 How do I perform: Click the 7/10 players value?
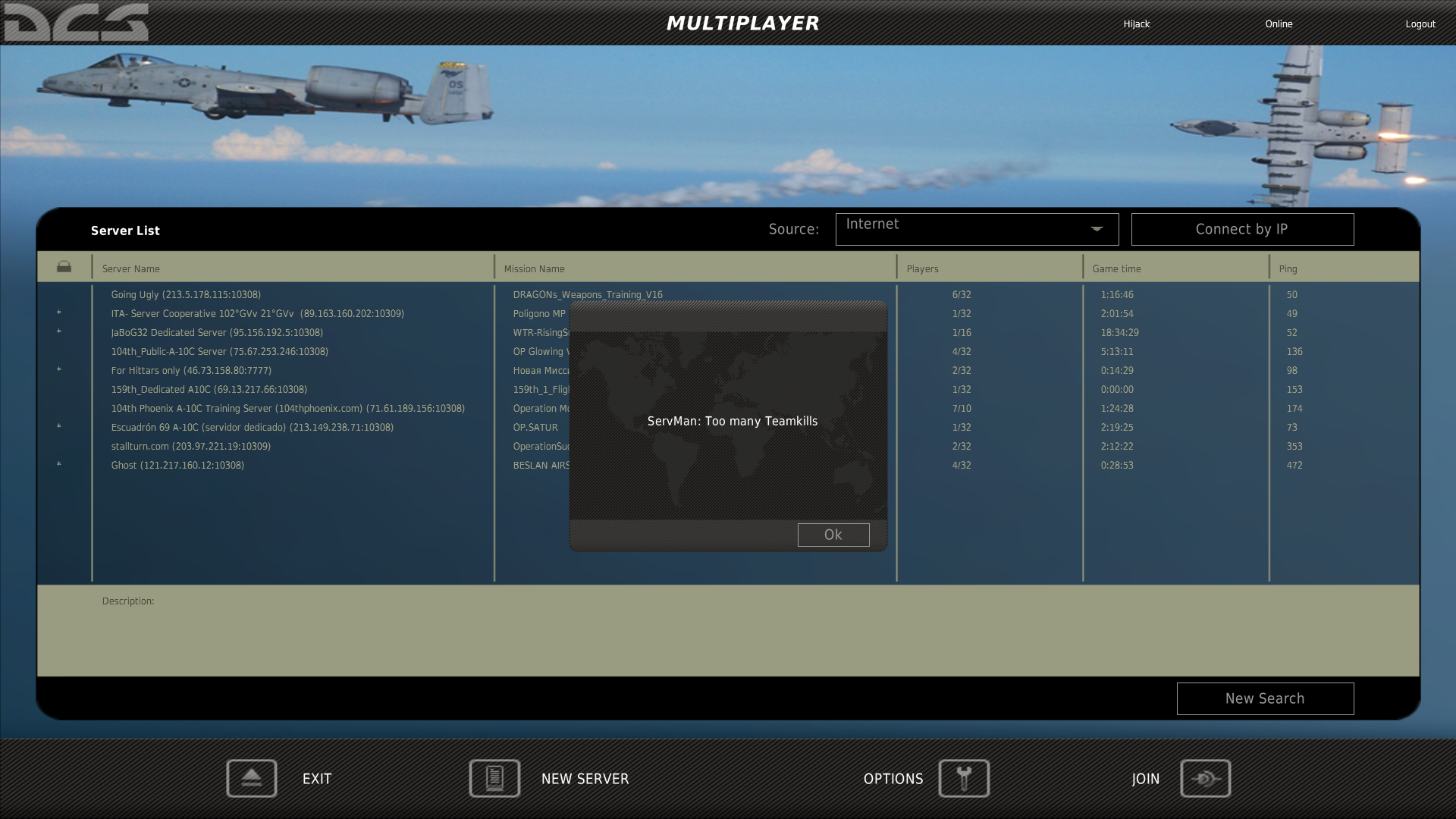tap(962, 408)
